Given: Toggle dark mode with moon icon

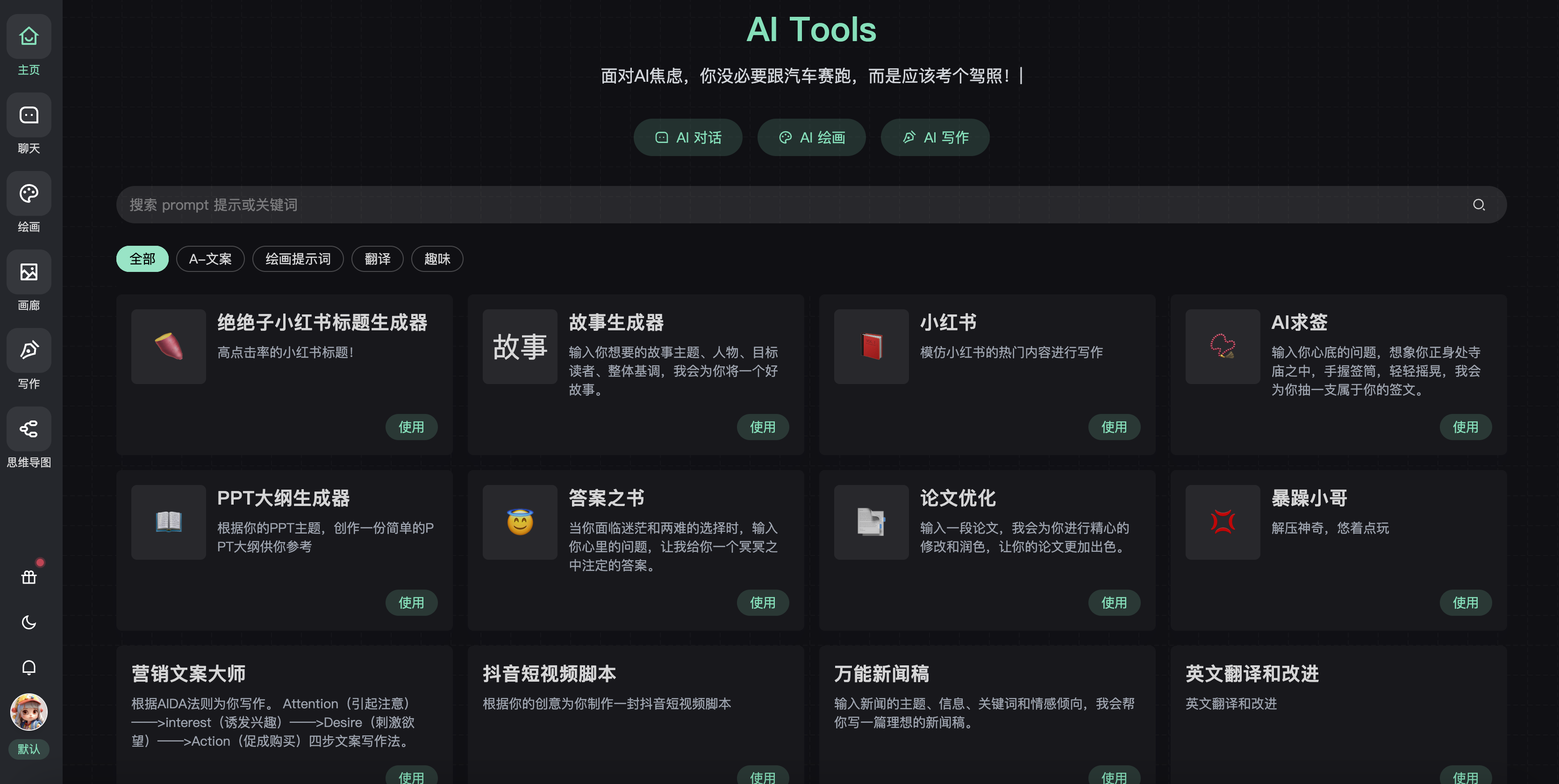Looking at the screenshot, I should [29, 622].
